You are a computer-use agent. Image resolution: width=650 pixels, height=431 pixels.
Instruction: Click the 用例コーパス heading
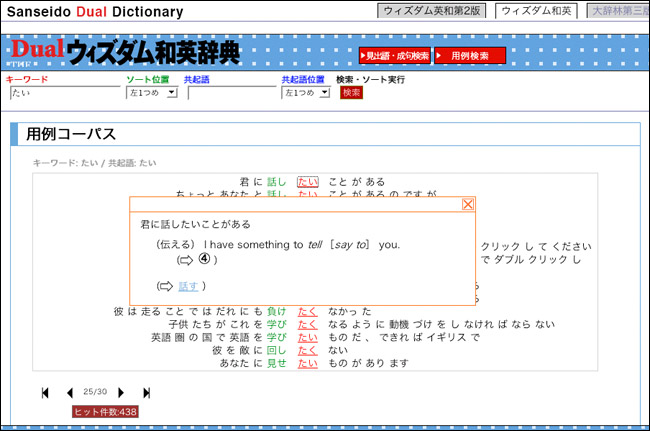click(71, 134)
